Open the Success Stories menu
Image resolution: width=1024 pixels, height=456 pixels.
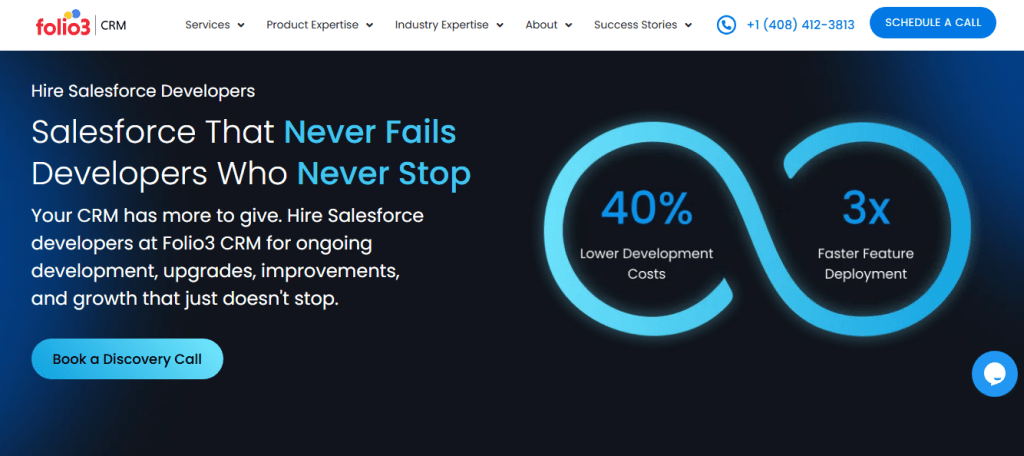(635, 25)
